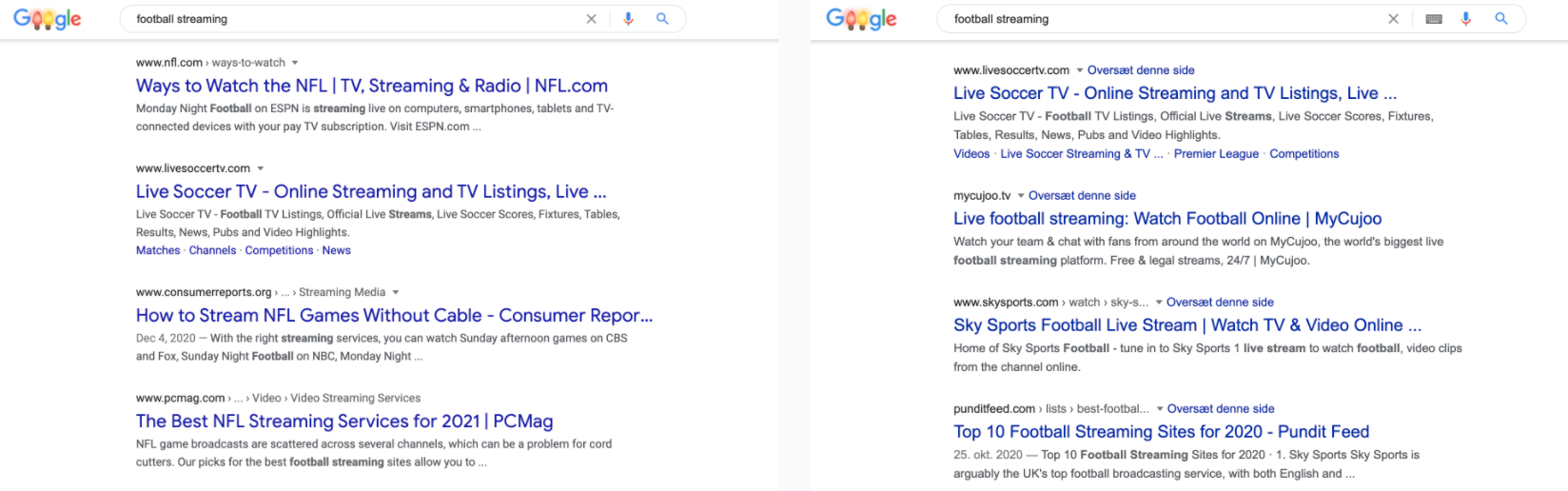Clear the search text in left window
Viewport: 1568px width, 491px height.
pyautogui.click(x=591, y=19)
